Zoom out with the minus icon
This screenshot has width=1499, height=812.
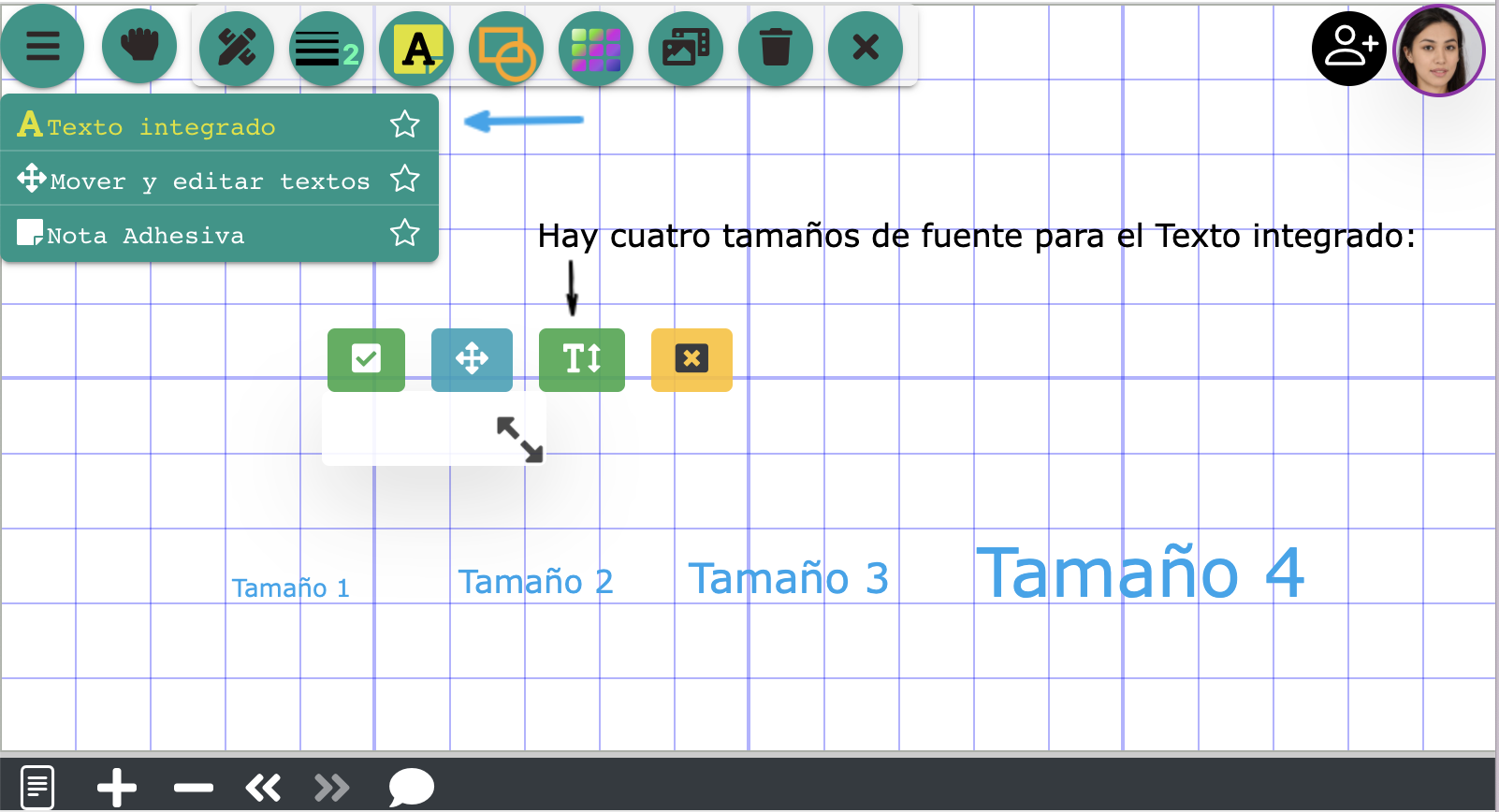[x=194, y=788]
